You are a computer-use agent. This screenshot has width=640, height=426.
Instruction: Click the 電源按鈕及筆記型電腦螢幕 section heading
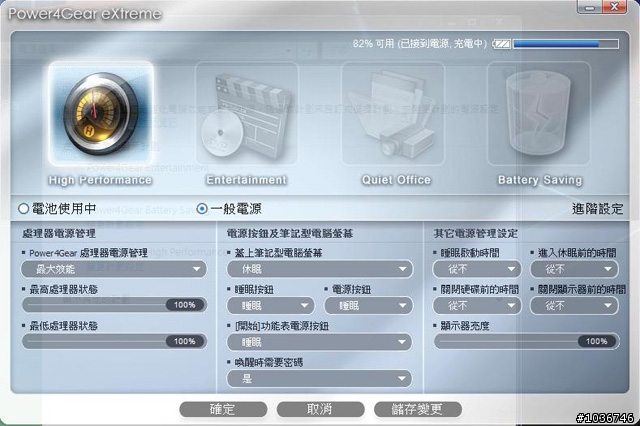(x=290, y=233)
